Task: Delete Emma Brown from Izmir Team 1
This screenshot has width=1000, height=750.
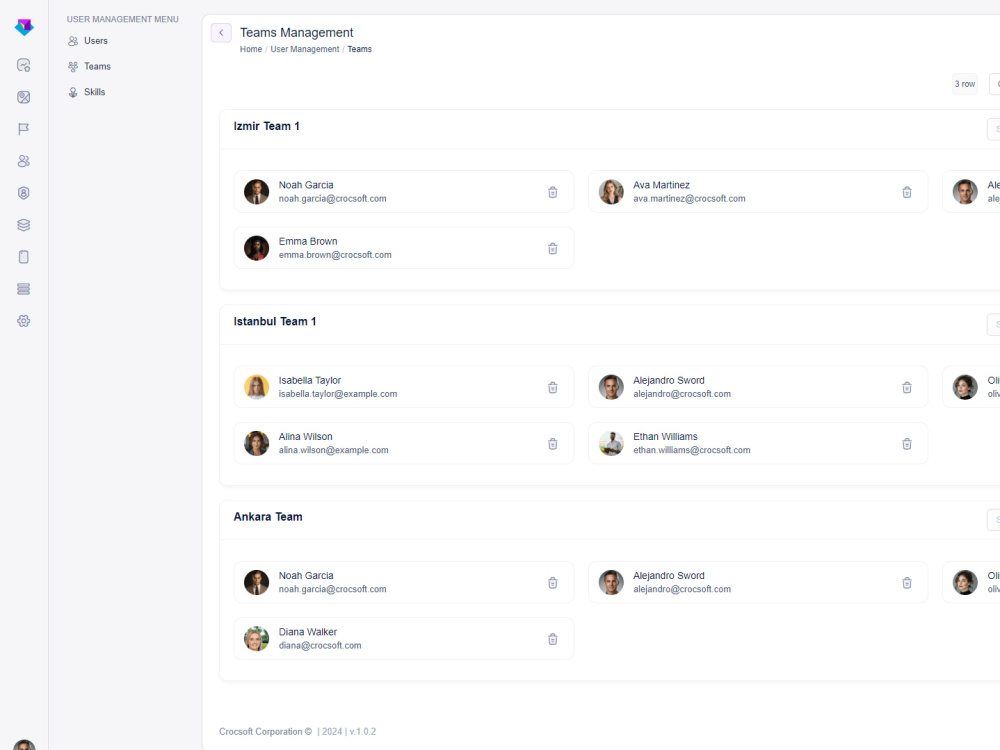Action: (x=552, y=248)
